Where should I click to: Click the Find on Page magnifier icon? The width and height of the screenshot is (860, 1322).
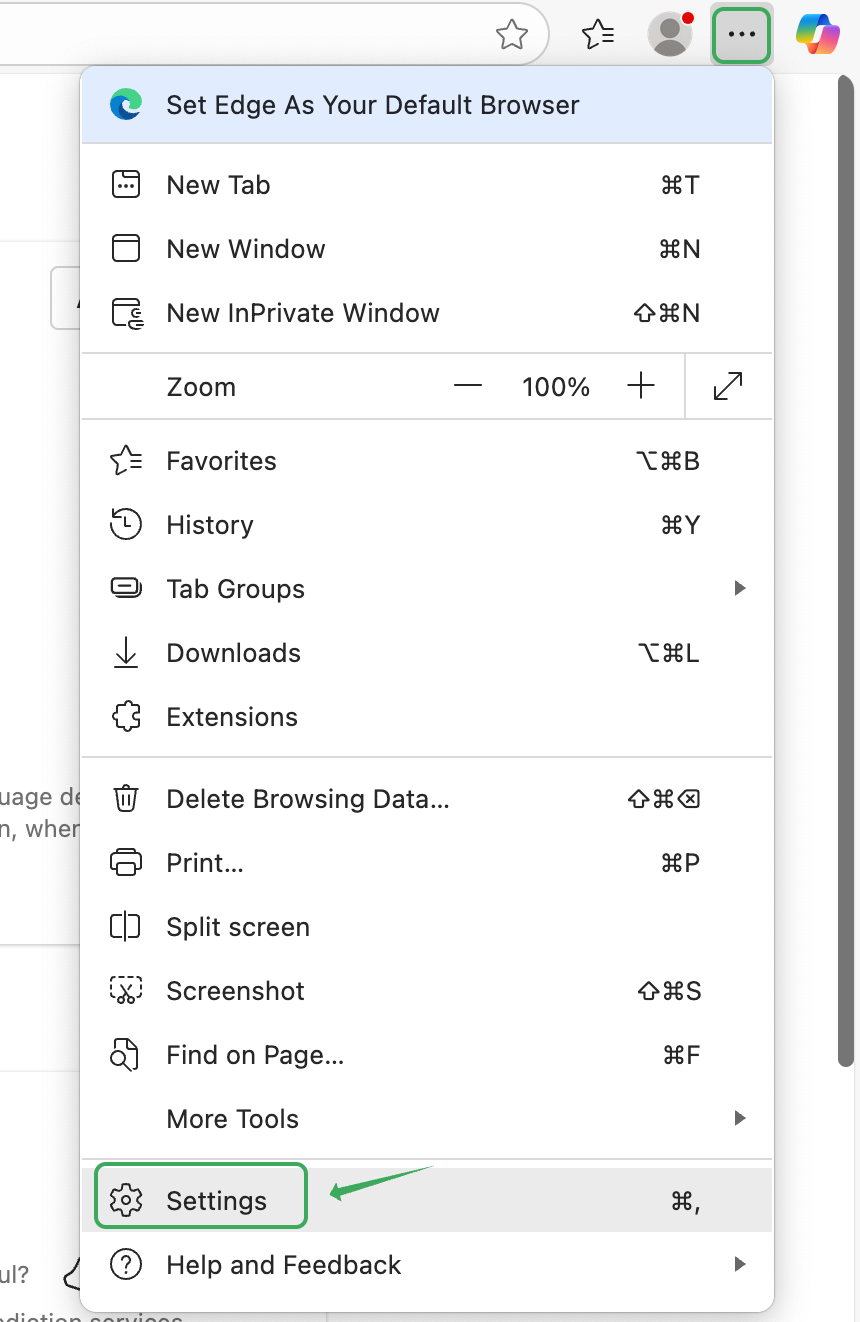[x=125, y=1055]
